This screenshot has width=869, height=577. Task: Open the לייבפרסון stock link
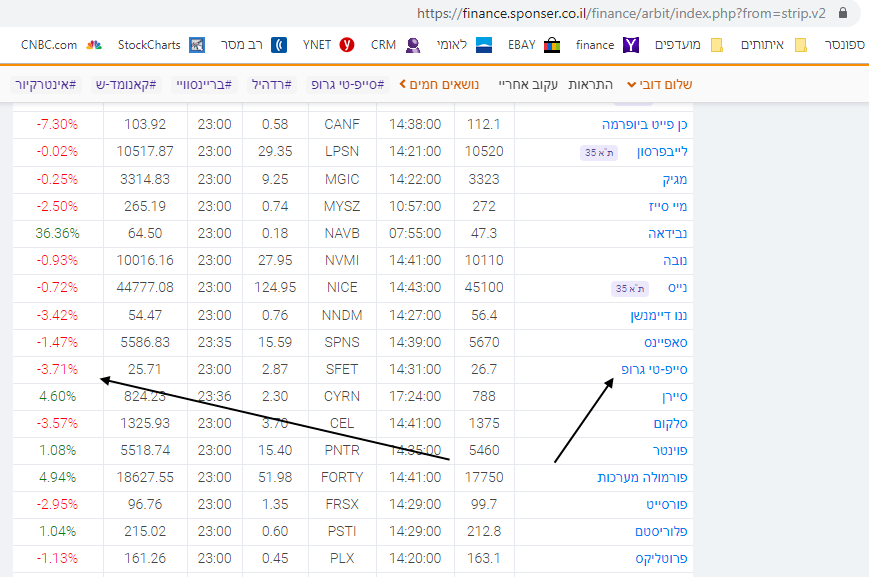point(662,151)
